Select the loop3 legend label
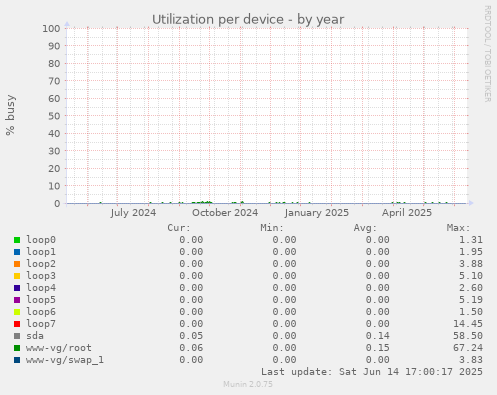 (x=41, y=276)
